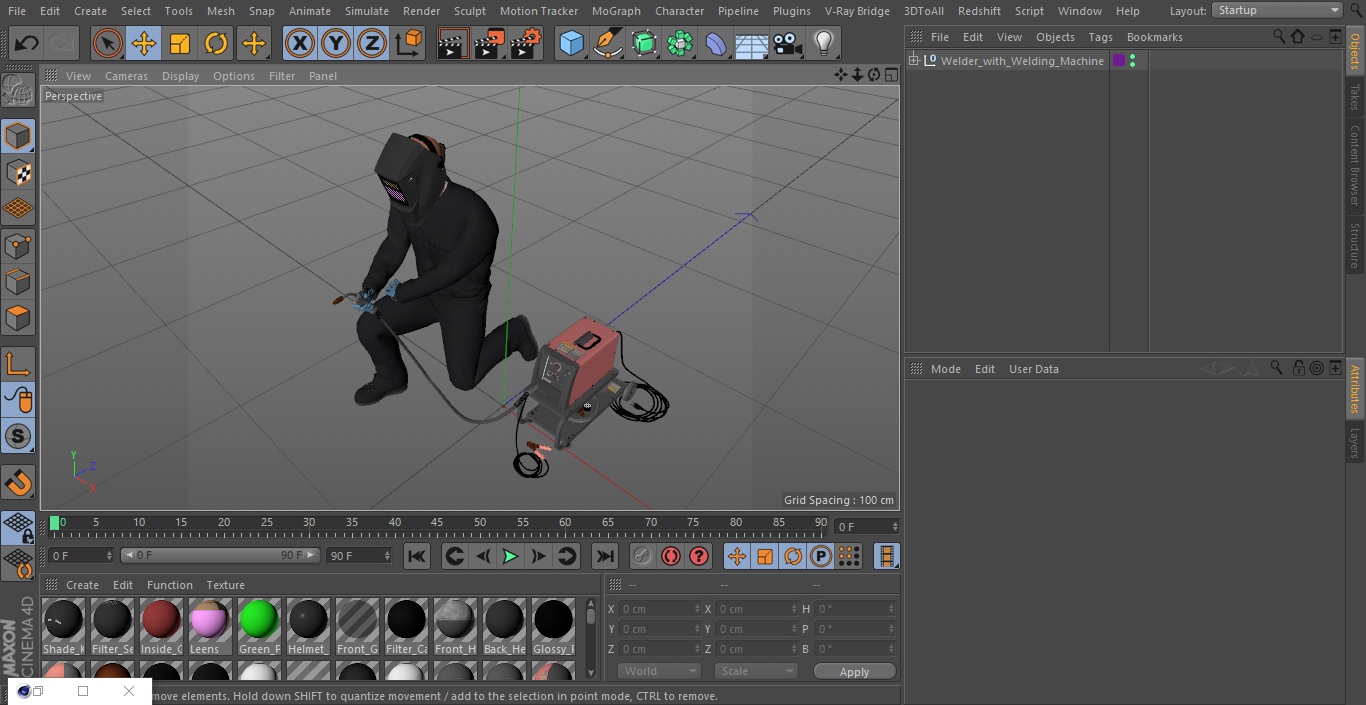1366x705 pixels.
Task: Switch to Polygons mode
Action: pyautogui.click(x=18, y=318)
